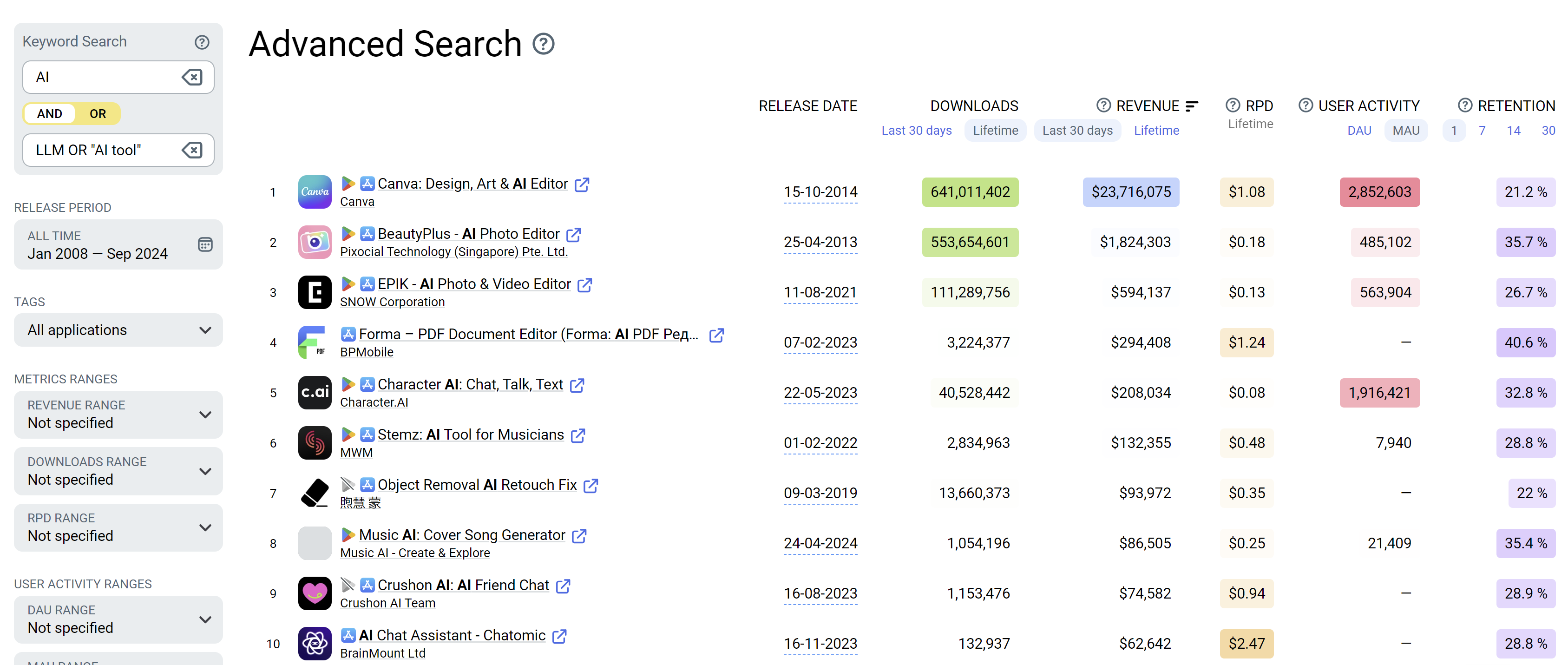Open the Advanced Search help icon
The width and height of the screenshot is (1568, 665).
[x=543, y=44]
